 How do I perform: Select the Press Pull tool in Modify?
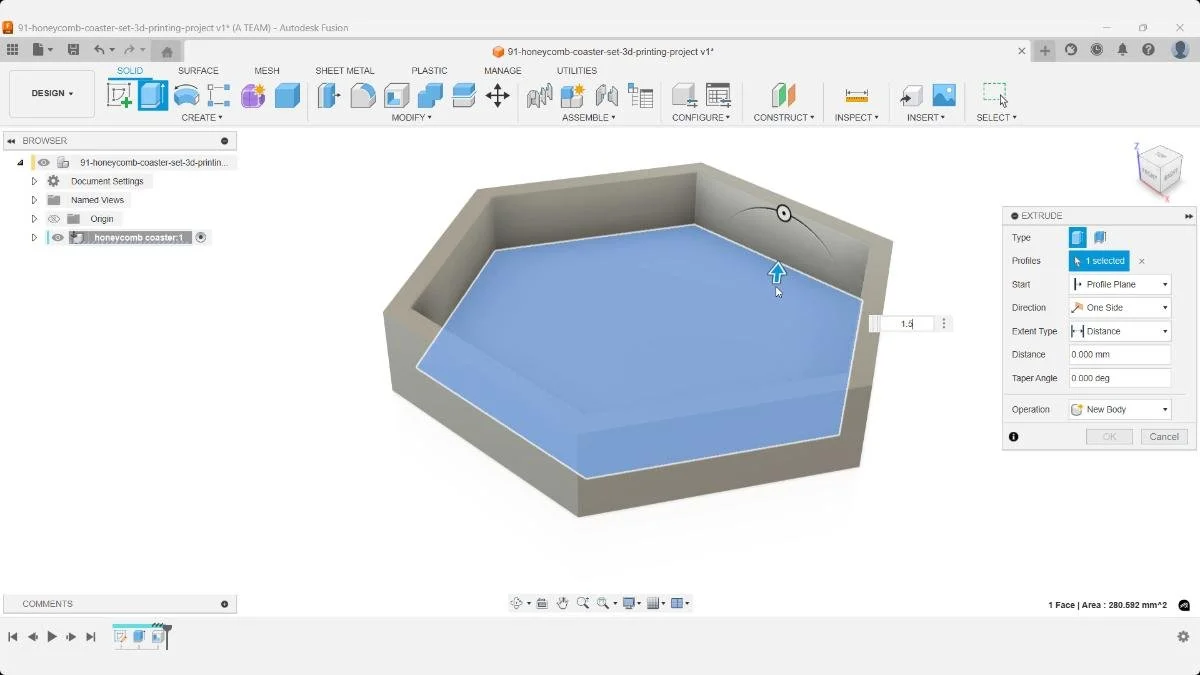click(327, 94)
